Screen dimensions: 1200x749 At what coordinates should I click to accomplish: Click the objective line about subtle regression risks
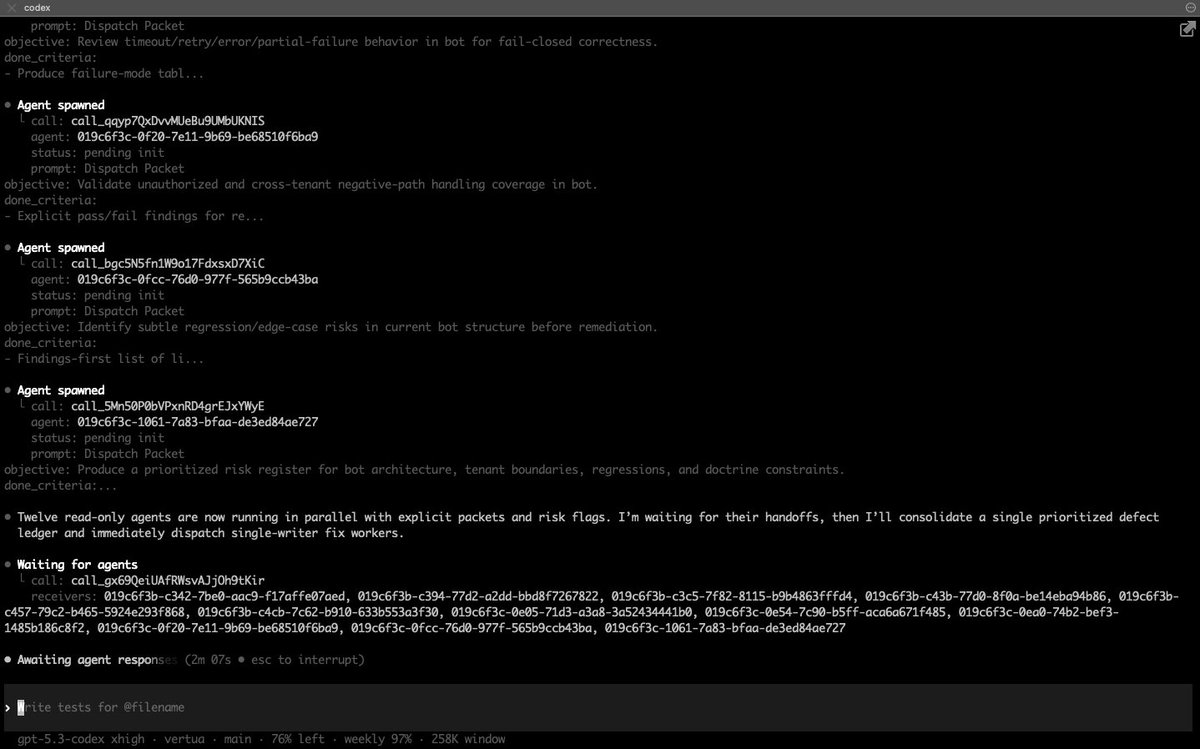pyautogui.click(x=331, y=327)
